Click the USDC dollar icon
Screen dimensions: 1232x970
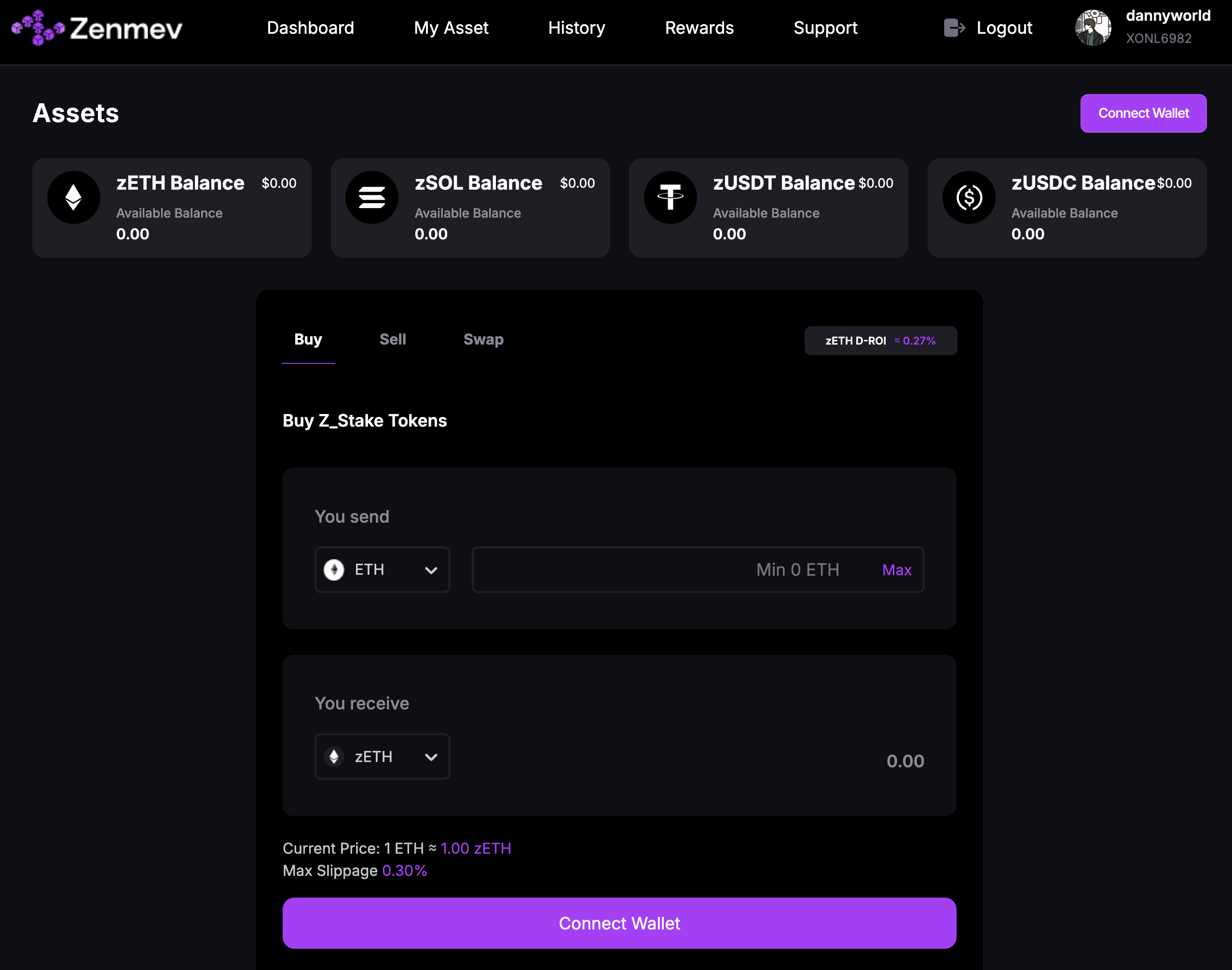969,197
